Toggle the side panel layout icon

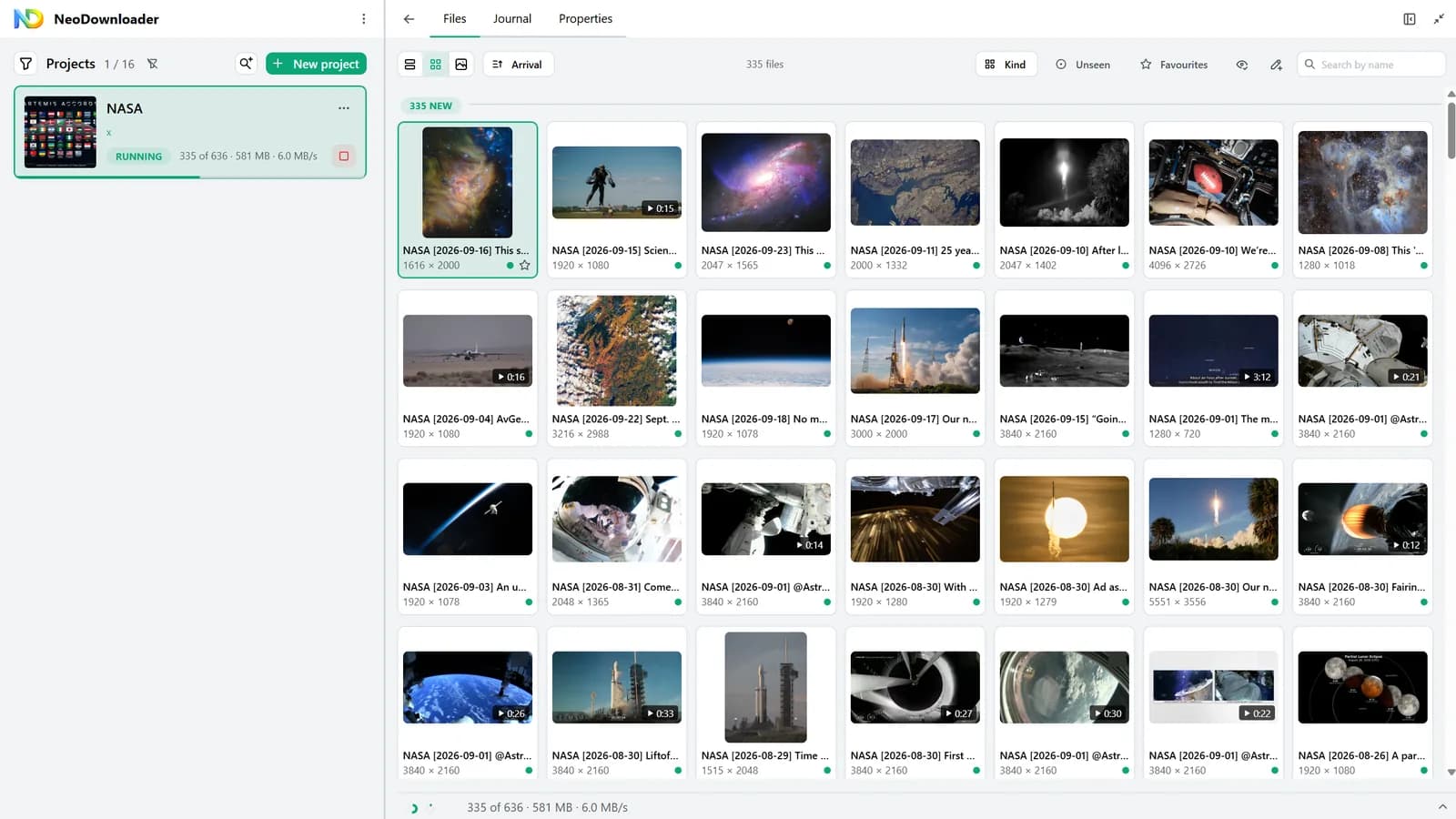(1410, 19)
